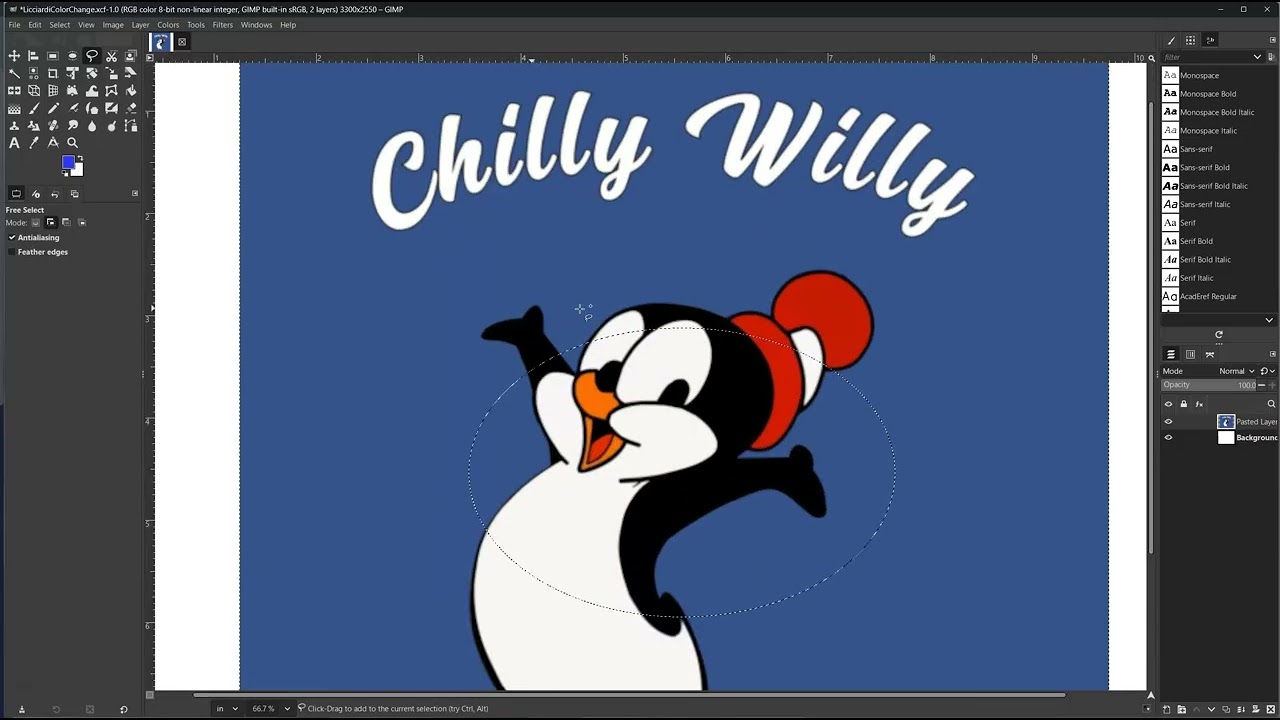The height and width of the screenshot is (720, 1280).
Task: Refresh the fonts list
Action: click(x=1219, y=335)
